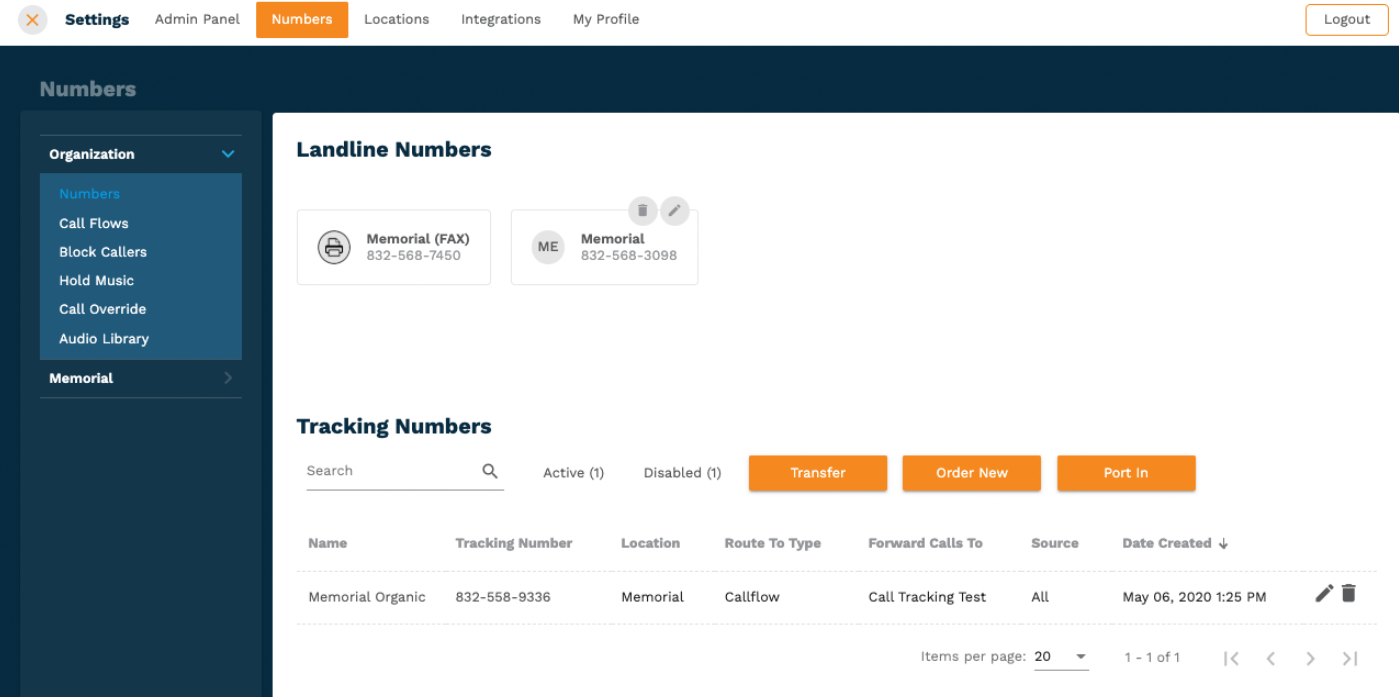This screenshot has width=1399, height=697.
Task: Click the tracking numbers Search field
Action: pos(390,471)
